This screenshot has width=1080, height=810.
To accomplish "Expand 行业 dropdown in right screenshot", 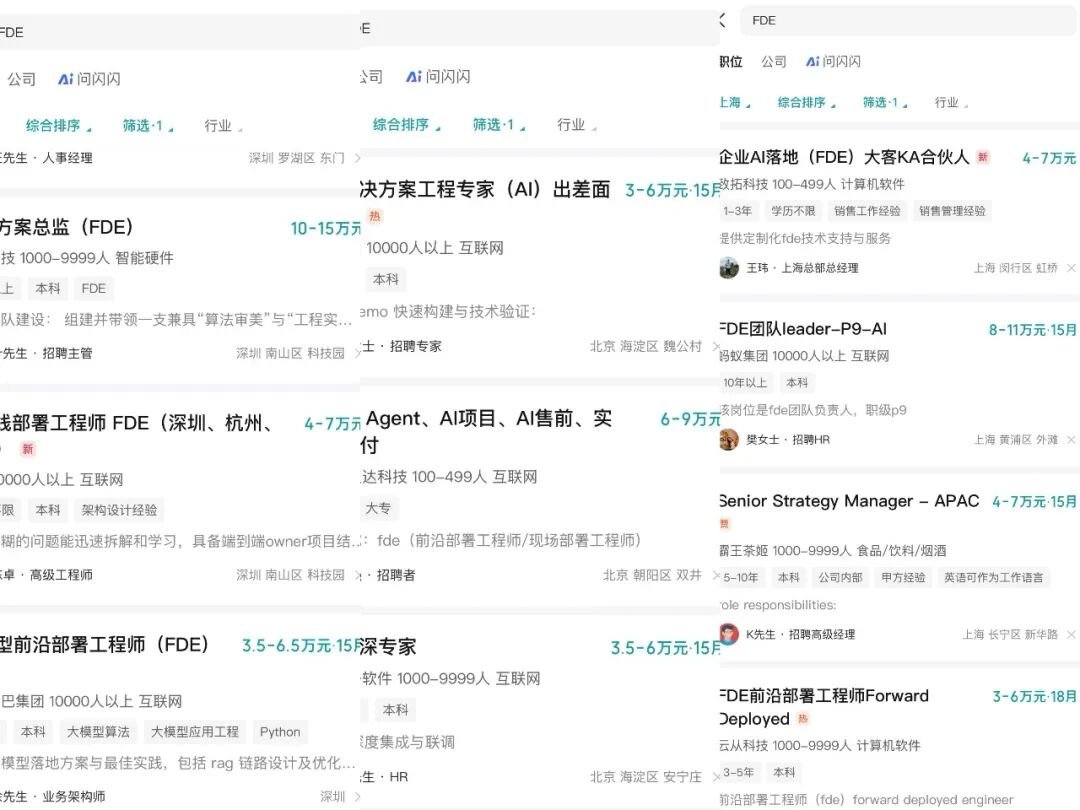I will click(x=951, y=103).
